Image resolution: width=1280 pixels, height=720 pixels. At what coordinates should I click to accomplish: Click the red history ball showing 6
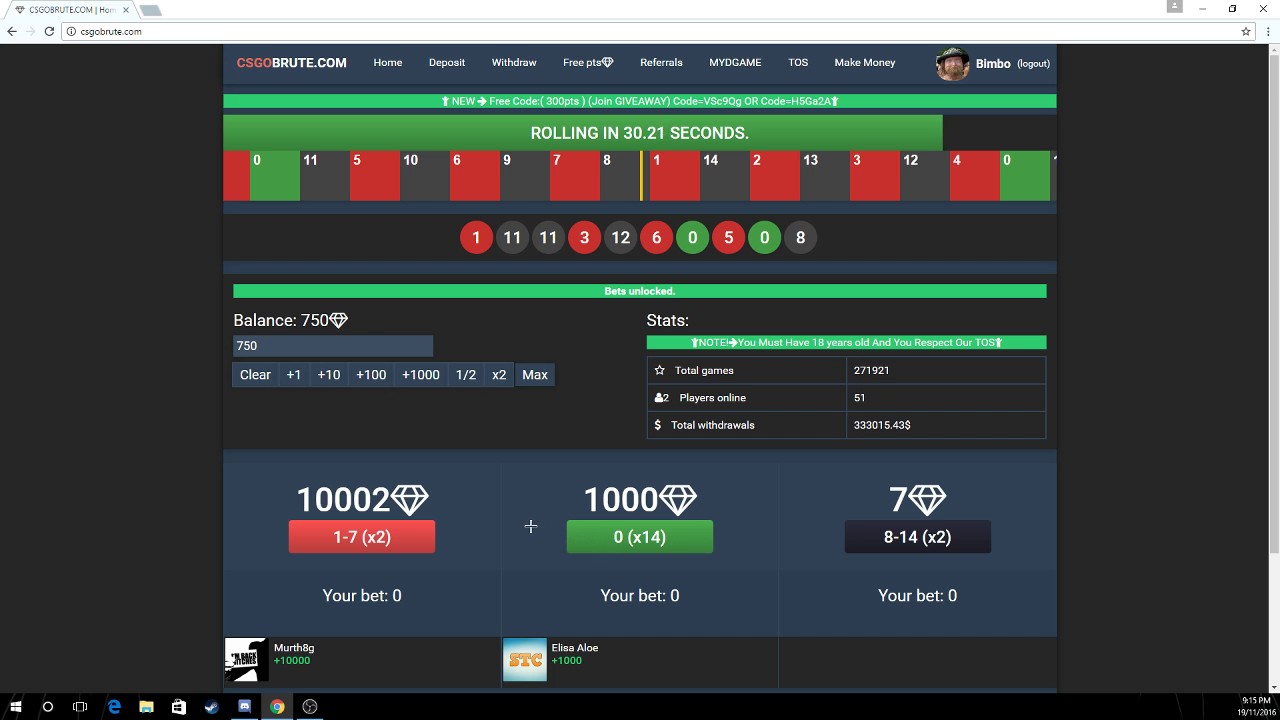[656, 237]
